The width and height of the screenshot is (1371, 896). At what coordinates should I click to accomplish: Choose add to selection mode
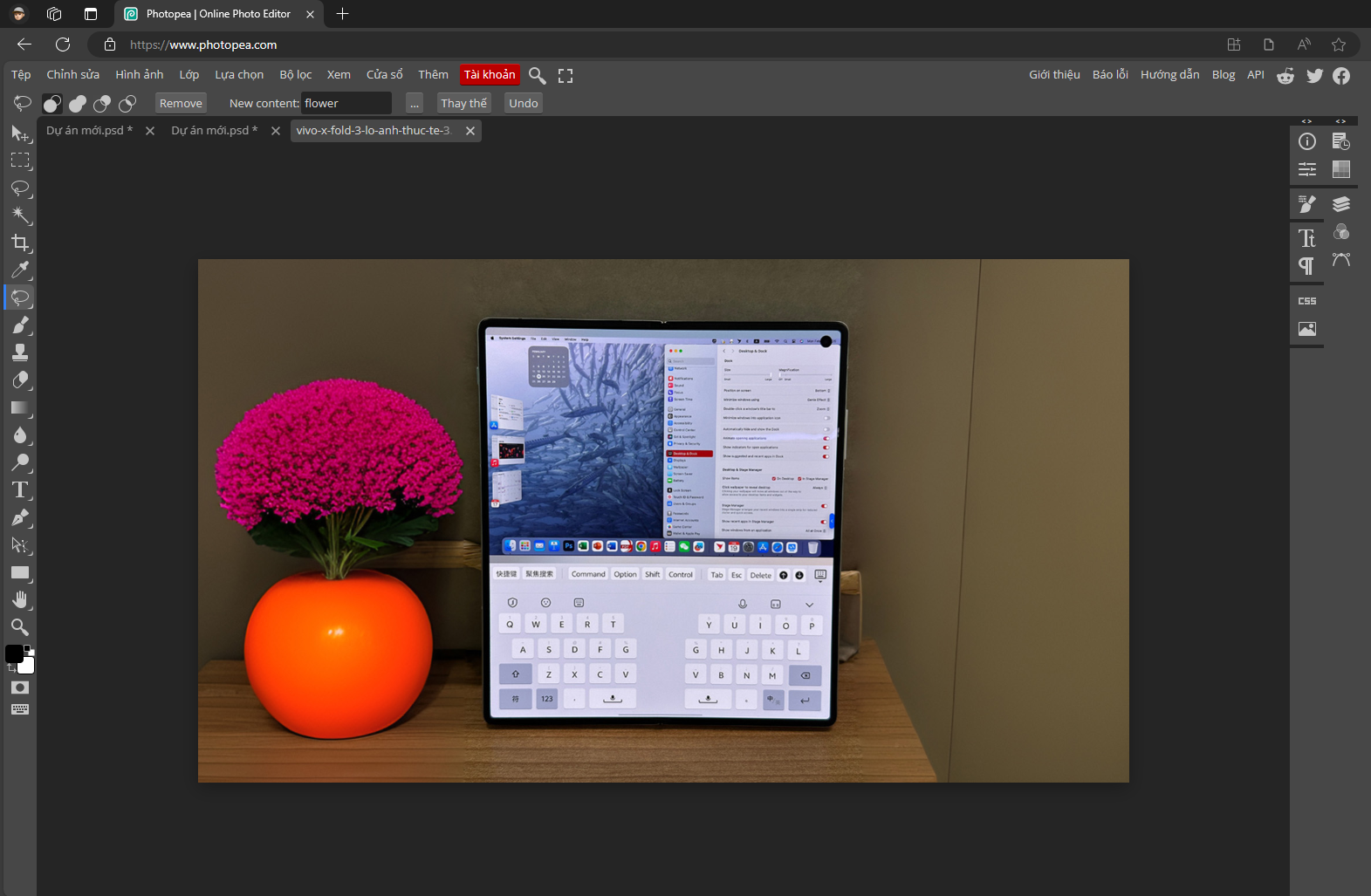pos(78,104)
